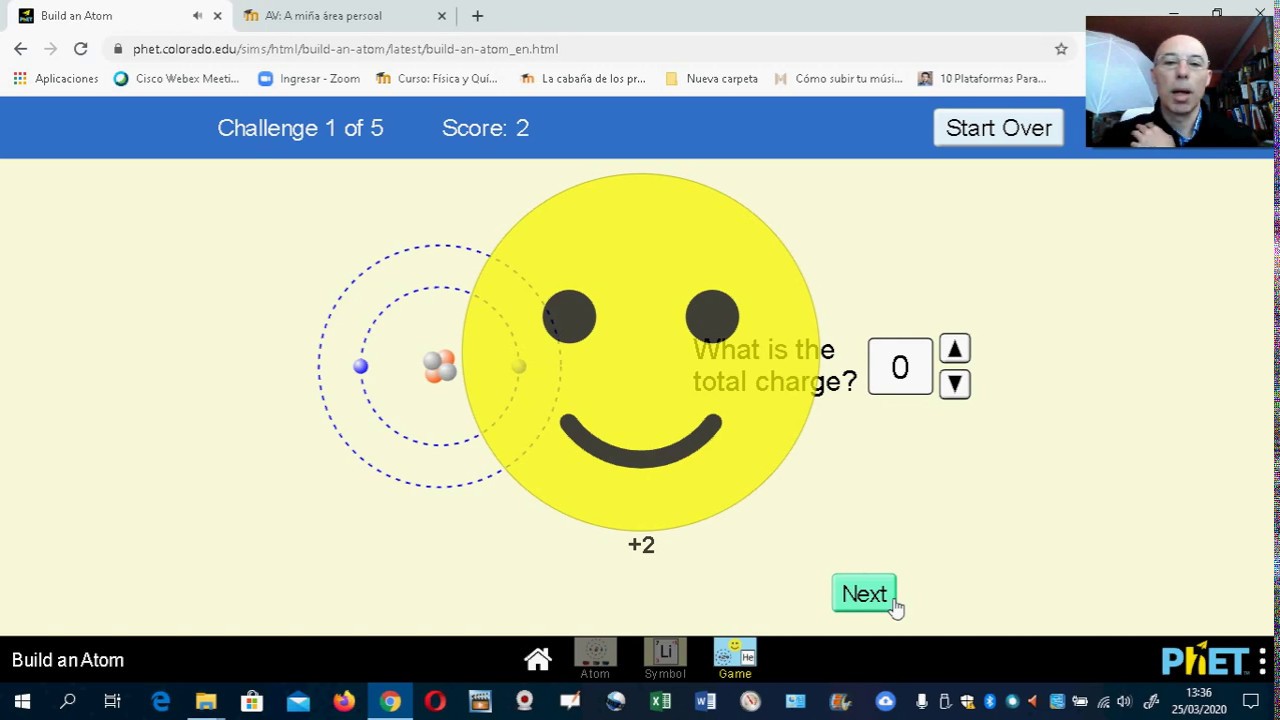Screen dimensions: 1280x720
Task: Open the Ingresar - Zoom bookmark
Action: [x=309, y=78]
